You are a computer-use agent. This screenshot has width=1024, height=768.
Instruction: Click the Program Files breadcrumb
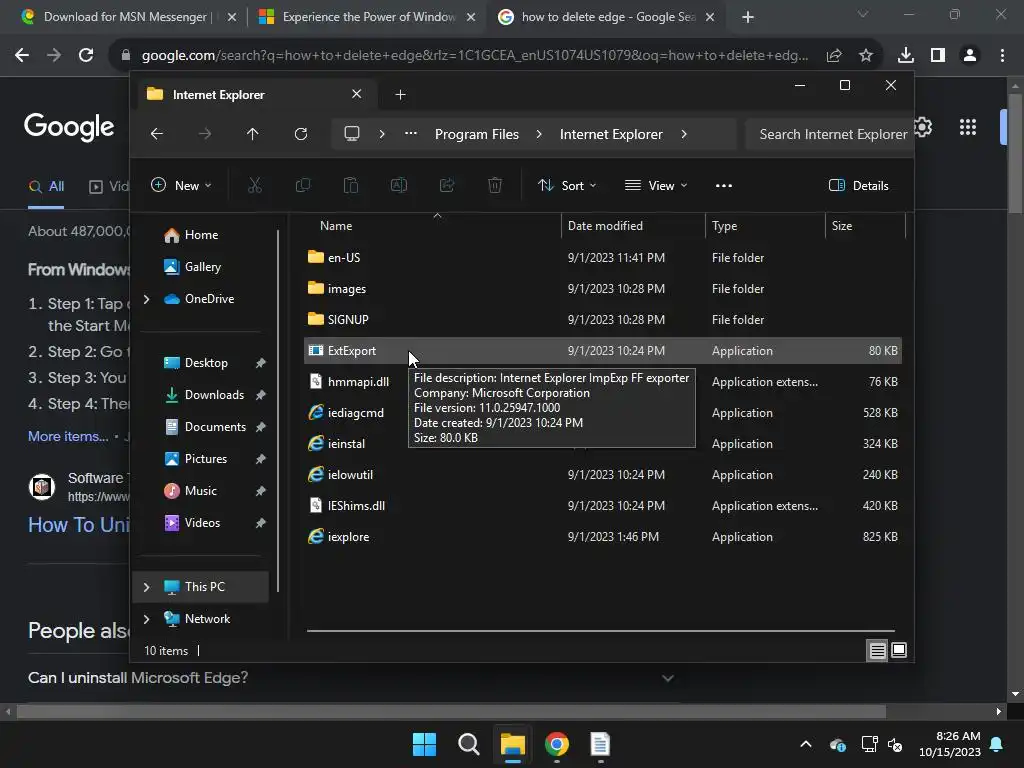(x=477, y=134)
